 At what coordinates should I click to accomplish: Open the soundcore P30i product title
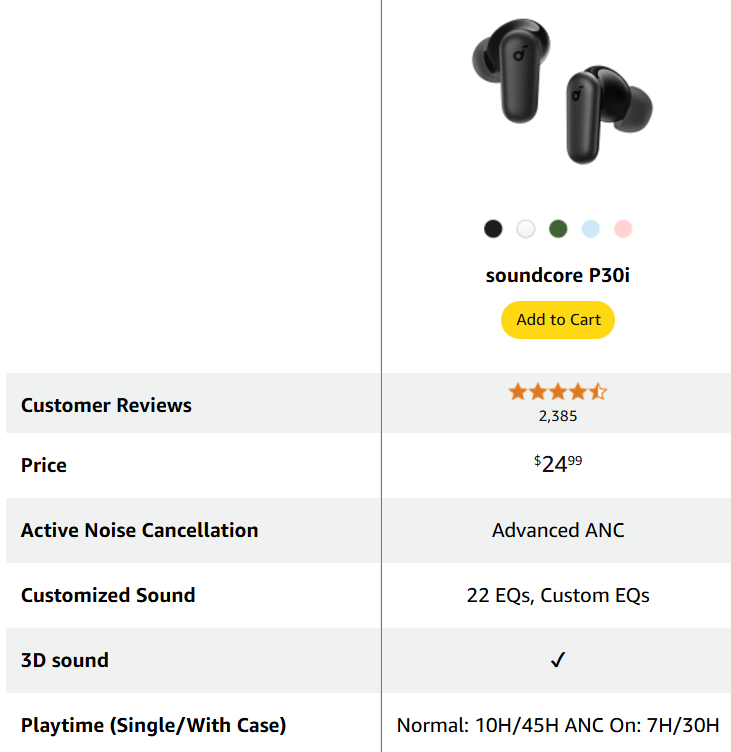[x=557, y=275]
